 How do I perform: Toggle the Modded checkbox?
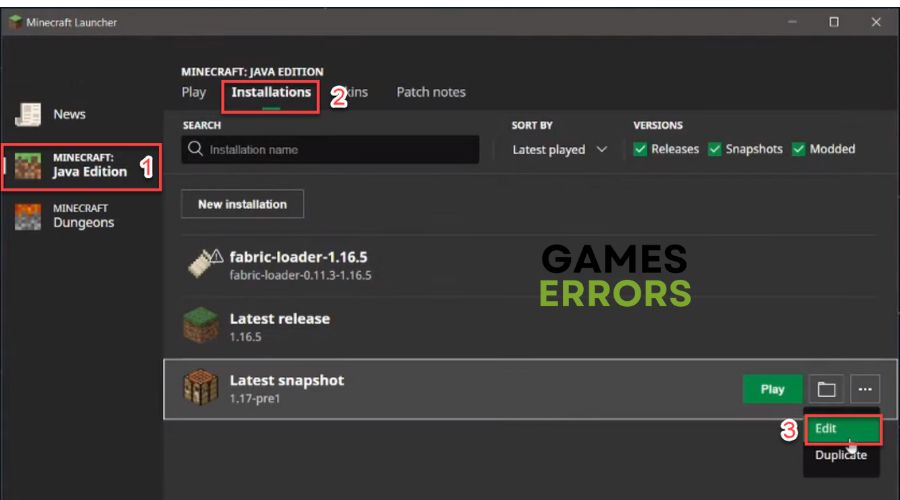click(798, 149)
